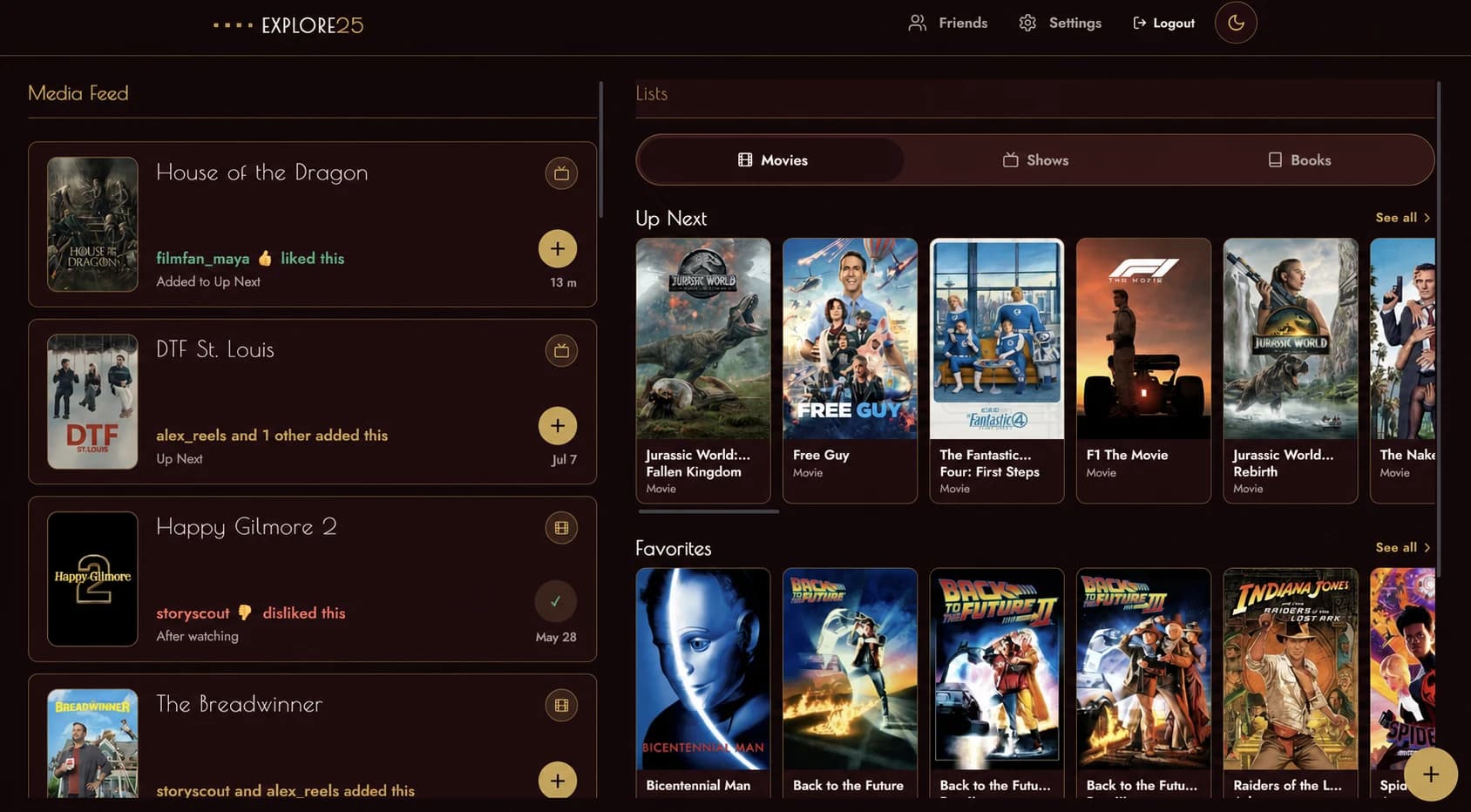Open the Raiders of the Lost Ark card
This screenshot has width=1471, height=812.
pos(1291,683)
